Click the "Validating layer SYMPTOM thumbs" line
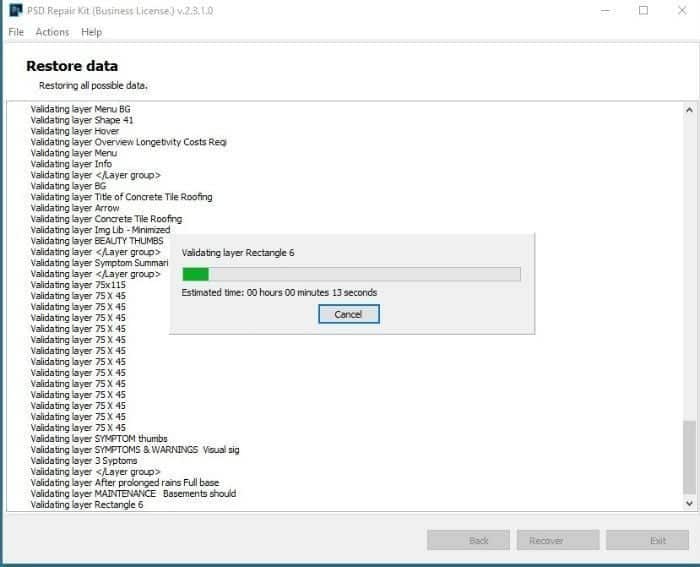Screen dimensions: 700x567 coord(99,439)
